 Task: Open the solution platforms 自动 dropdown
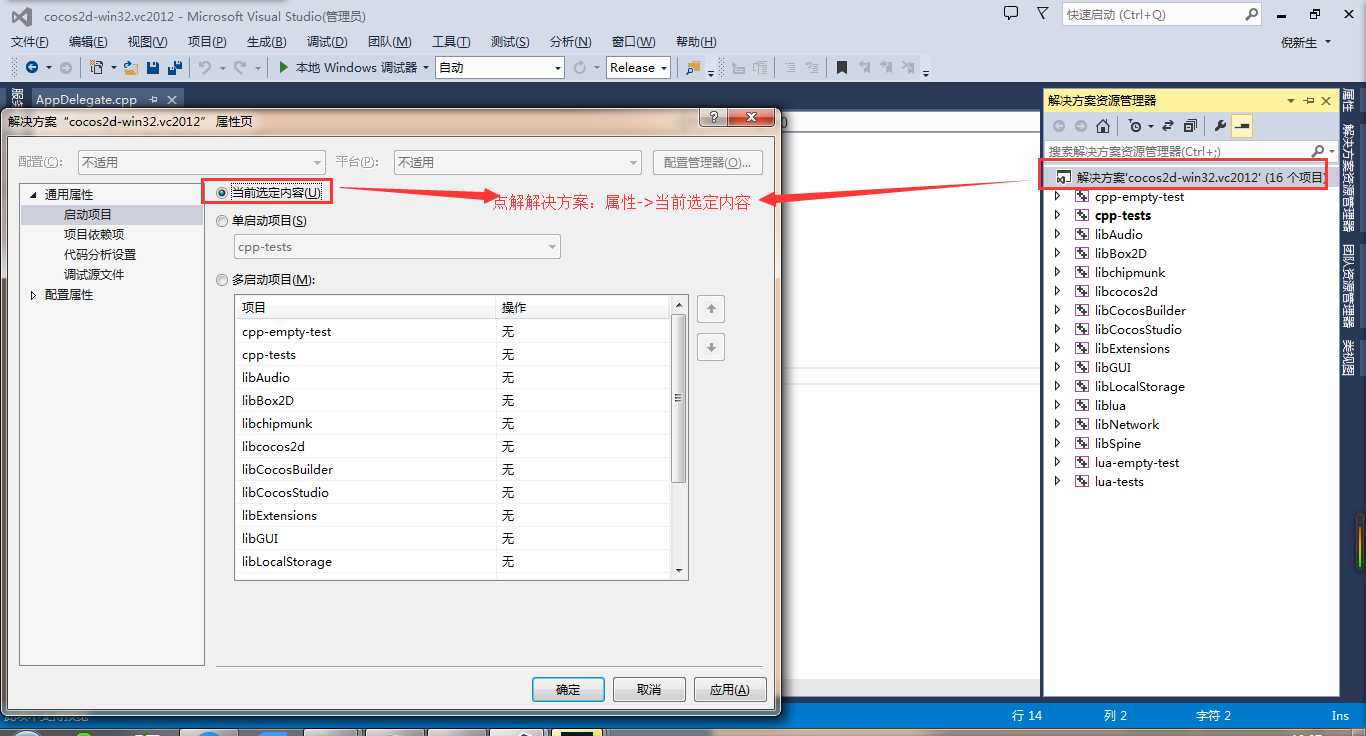(500, 68)
